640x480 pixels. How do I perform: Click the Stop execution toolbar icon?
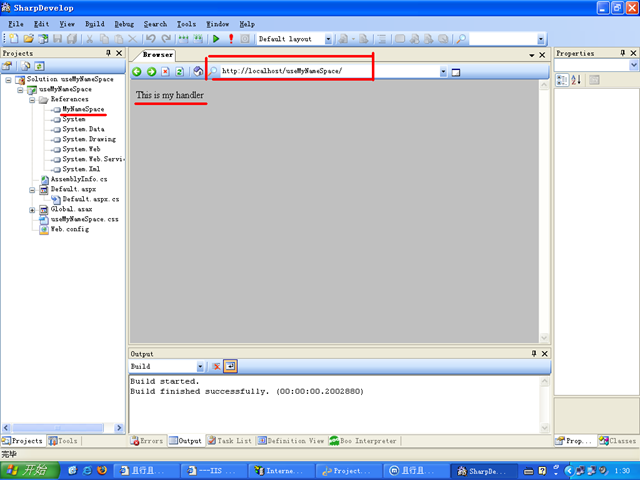(x=245, y=39)
